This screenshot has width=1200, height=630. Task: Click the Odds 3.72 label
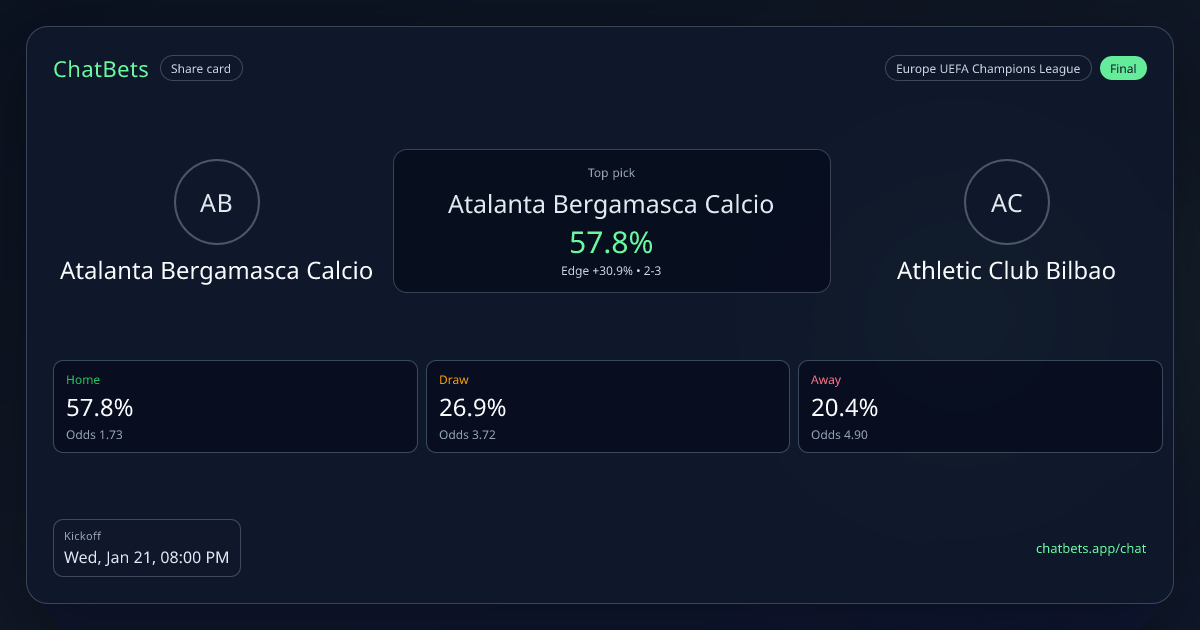pyautogui.click(x=467, y=435)
